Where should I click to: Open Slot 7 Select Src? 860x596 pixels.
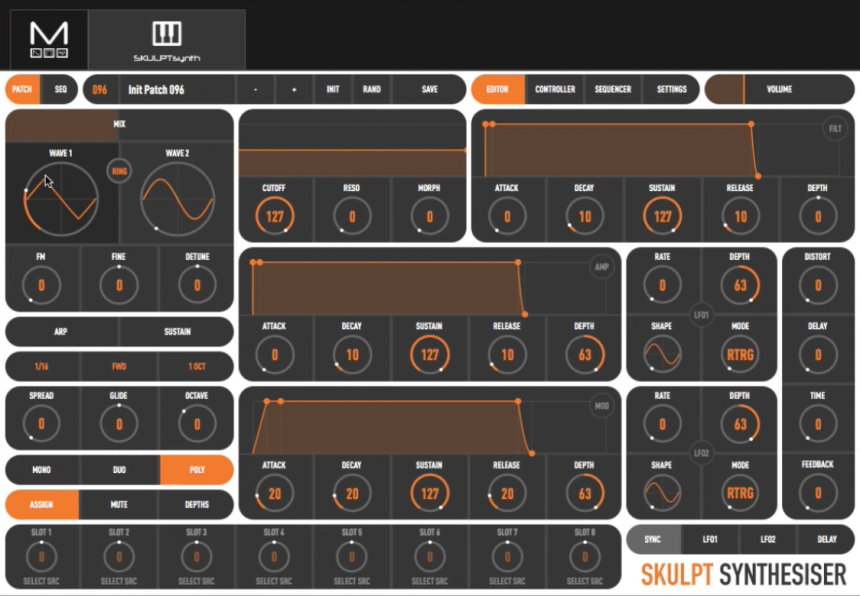[507, 581]
